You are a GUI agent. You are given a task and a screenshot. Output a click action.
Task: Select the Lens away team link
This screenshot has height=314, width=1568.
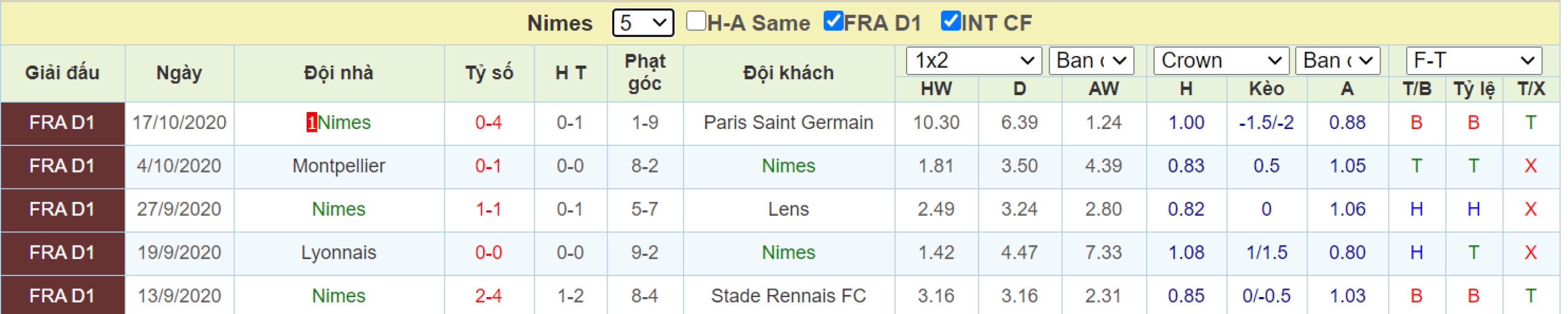(788, 209)
